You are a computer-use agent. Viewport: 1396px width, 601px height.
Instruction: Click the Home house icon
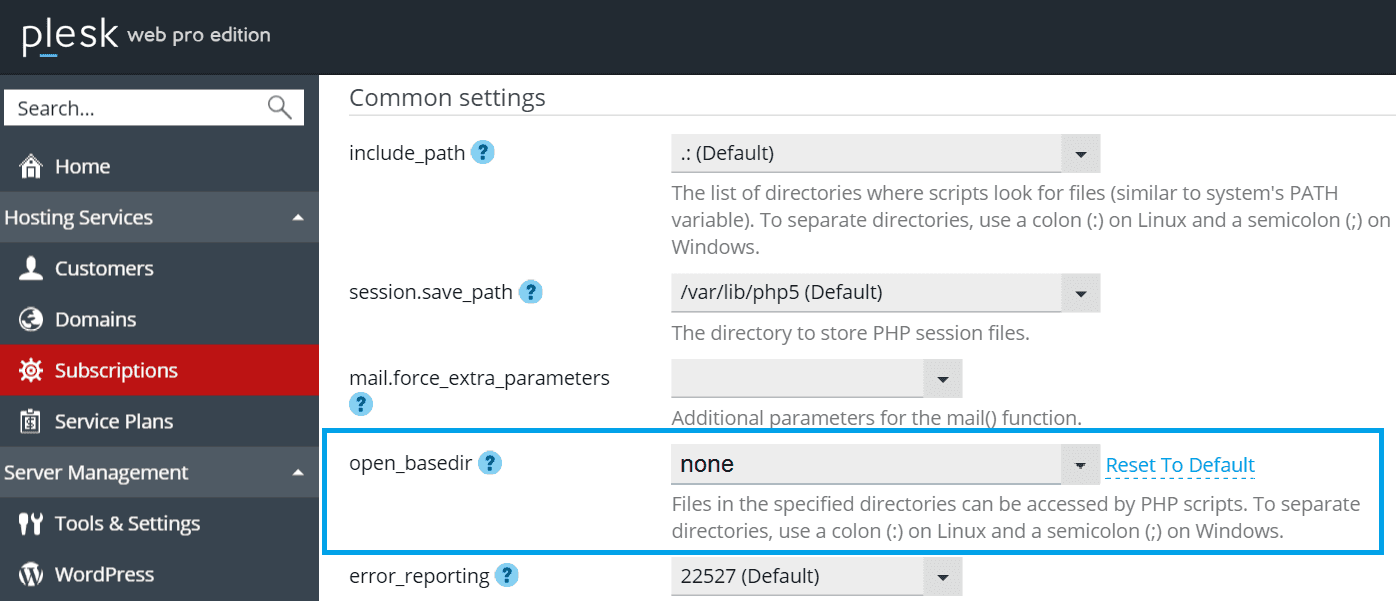click(31, 166)
